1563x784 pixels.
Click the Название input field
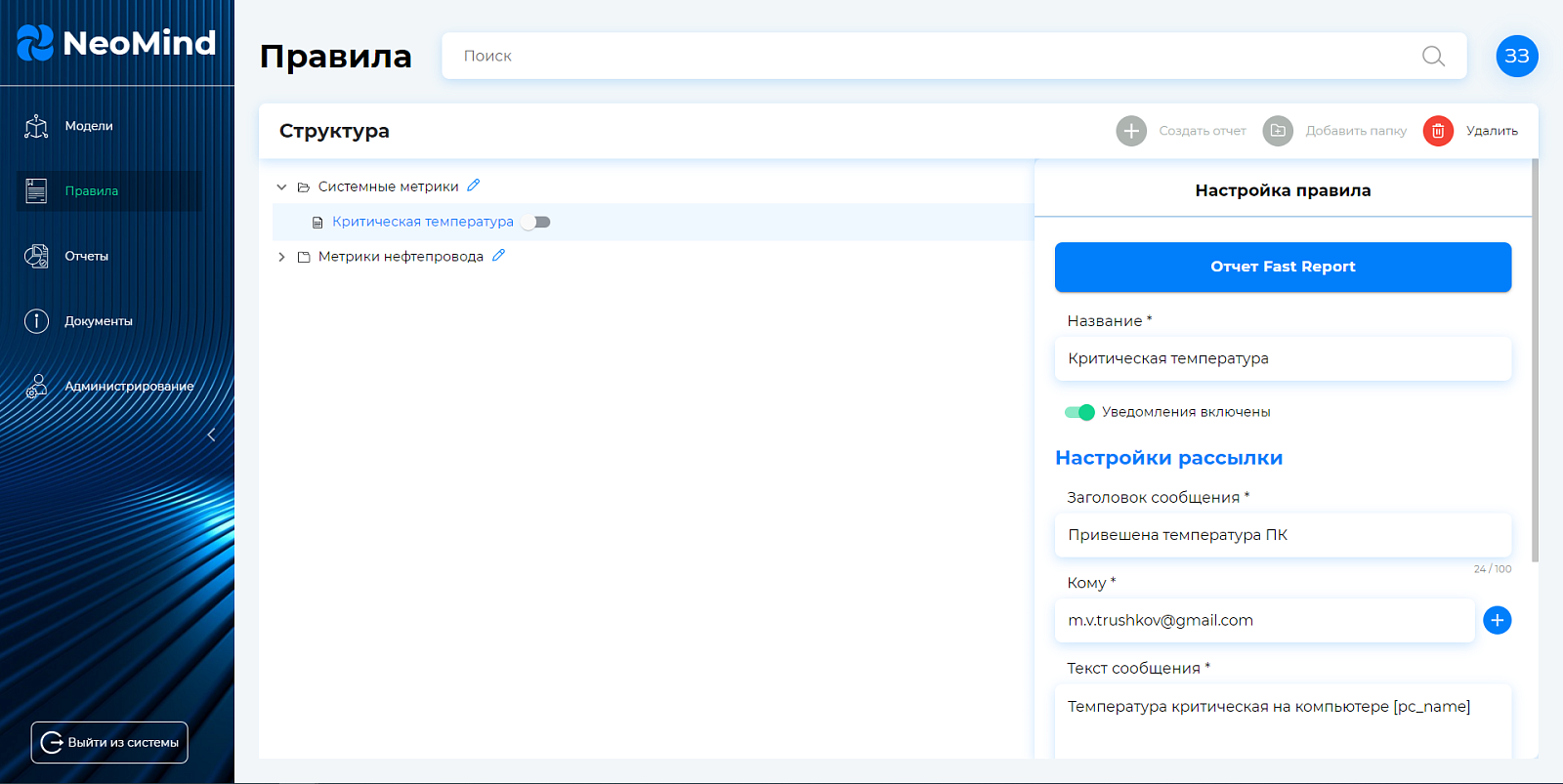[1283, 358]
